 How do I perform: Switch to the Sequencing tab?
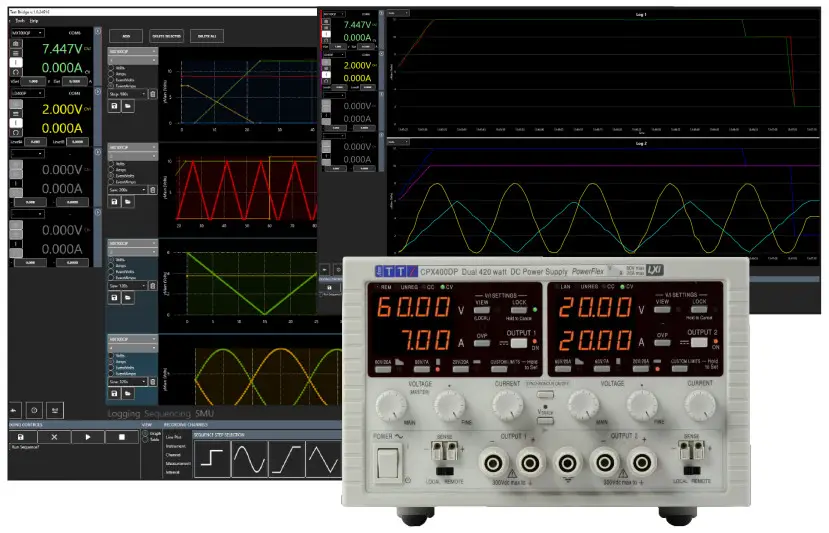click(167, 413)
